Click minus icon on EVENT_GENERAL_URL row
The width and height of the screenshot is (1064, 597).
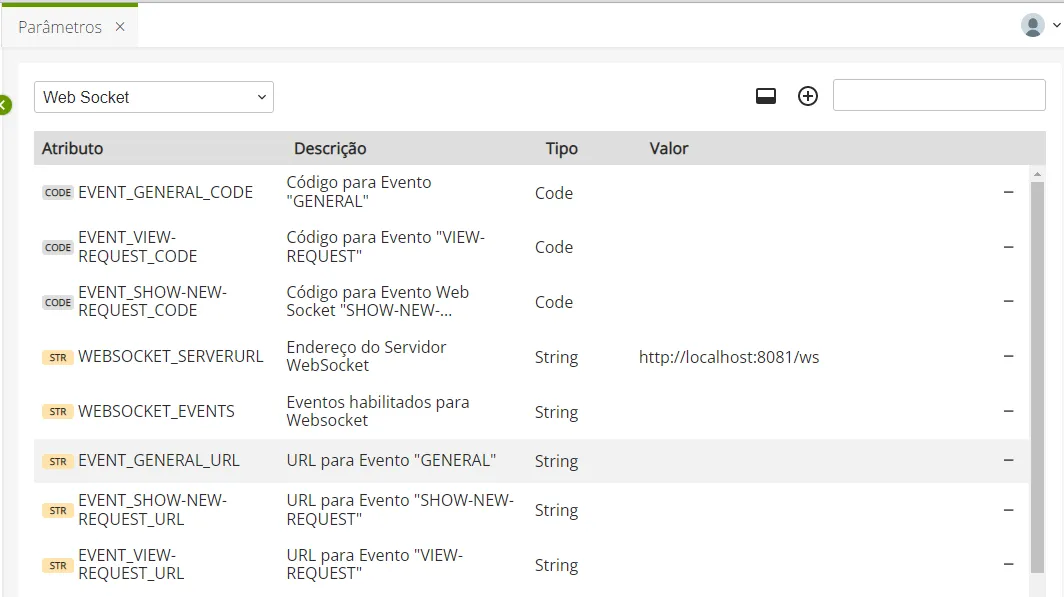[1008, 460]
